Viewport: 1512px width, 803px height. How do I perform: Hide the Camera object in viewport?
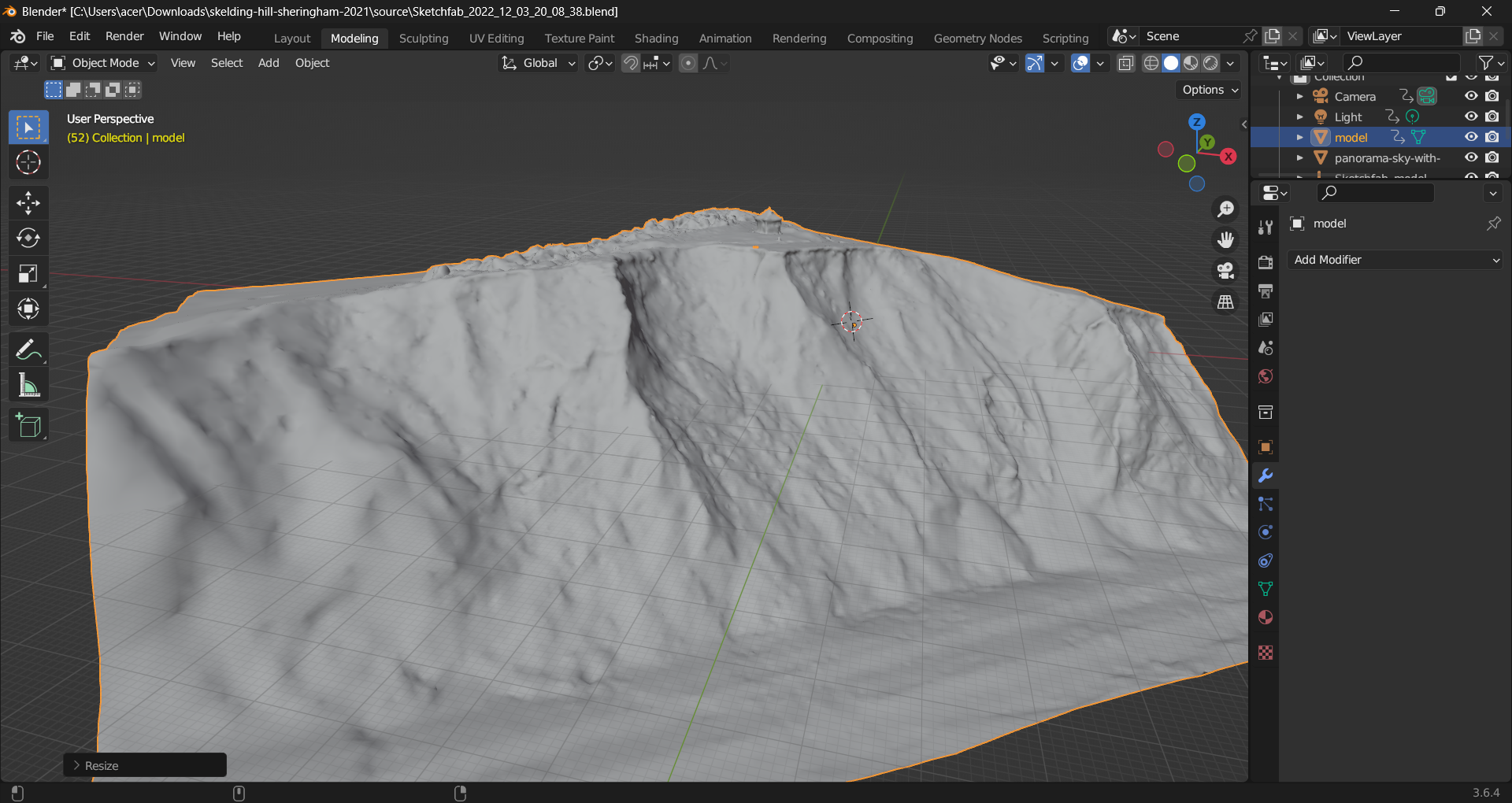1470,96
